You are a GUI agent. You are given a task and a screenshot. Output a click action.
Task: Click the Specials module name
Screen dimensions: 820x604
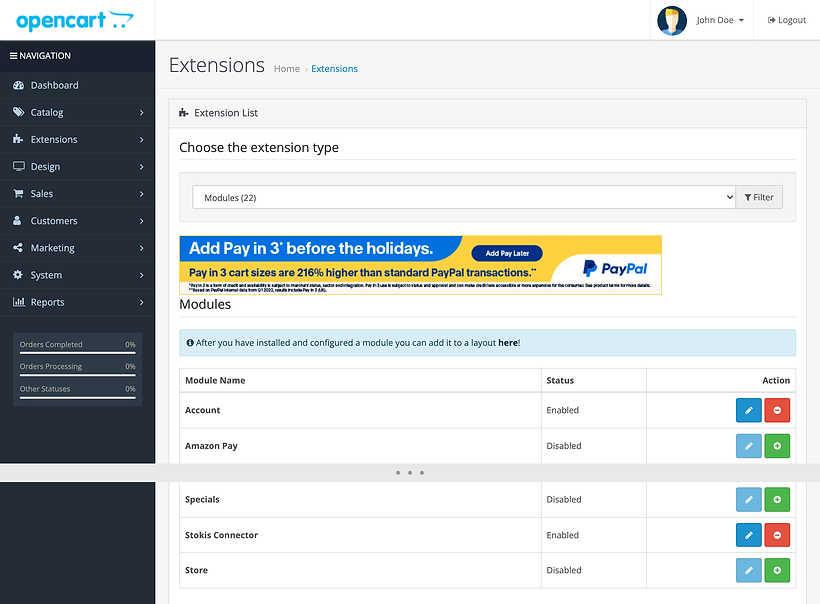pyautogui.click(x=202, y=499)
